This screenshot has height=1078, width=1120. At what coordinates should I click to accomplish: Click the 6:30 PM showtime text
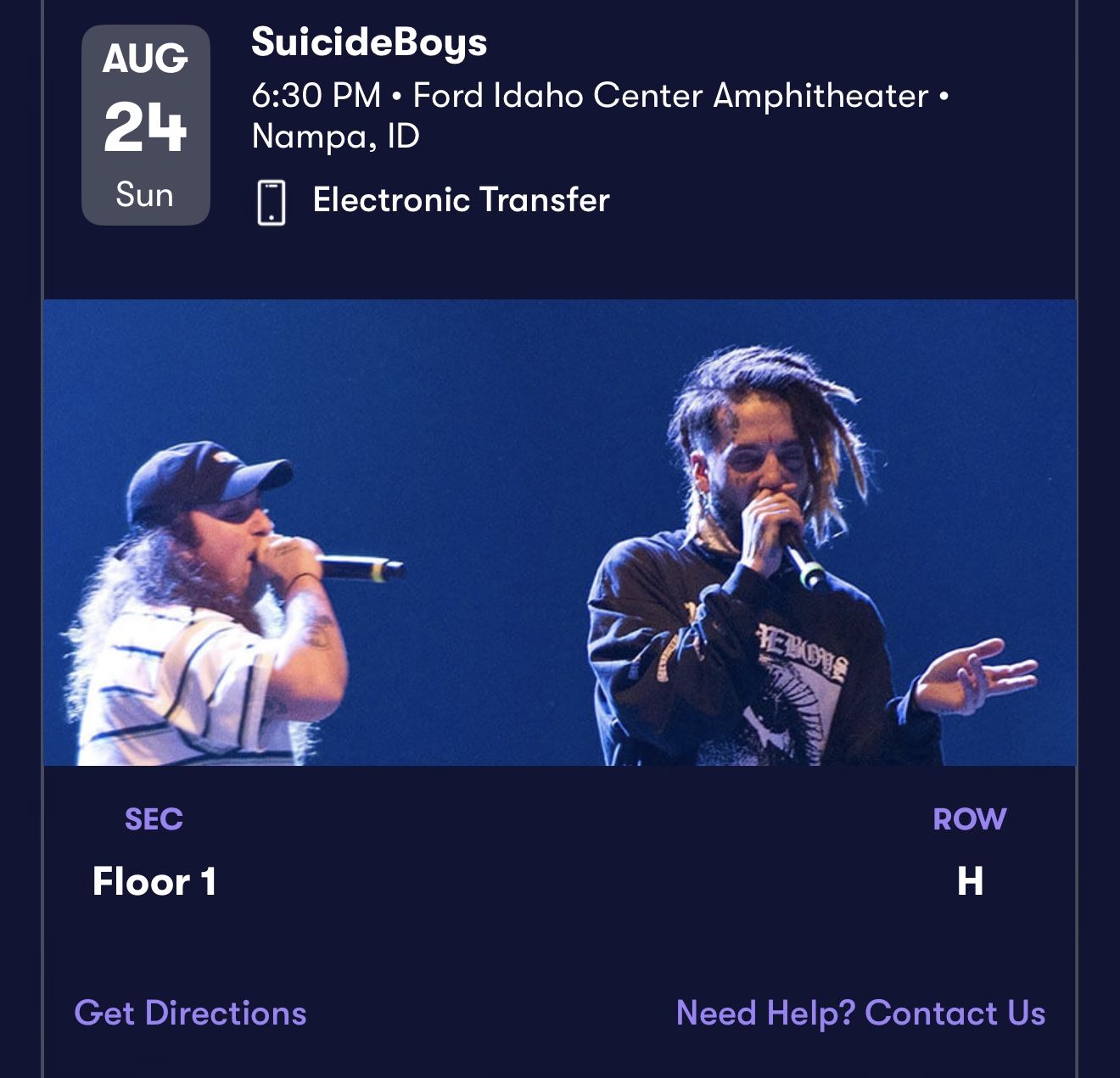(314, 96)
